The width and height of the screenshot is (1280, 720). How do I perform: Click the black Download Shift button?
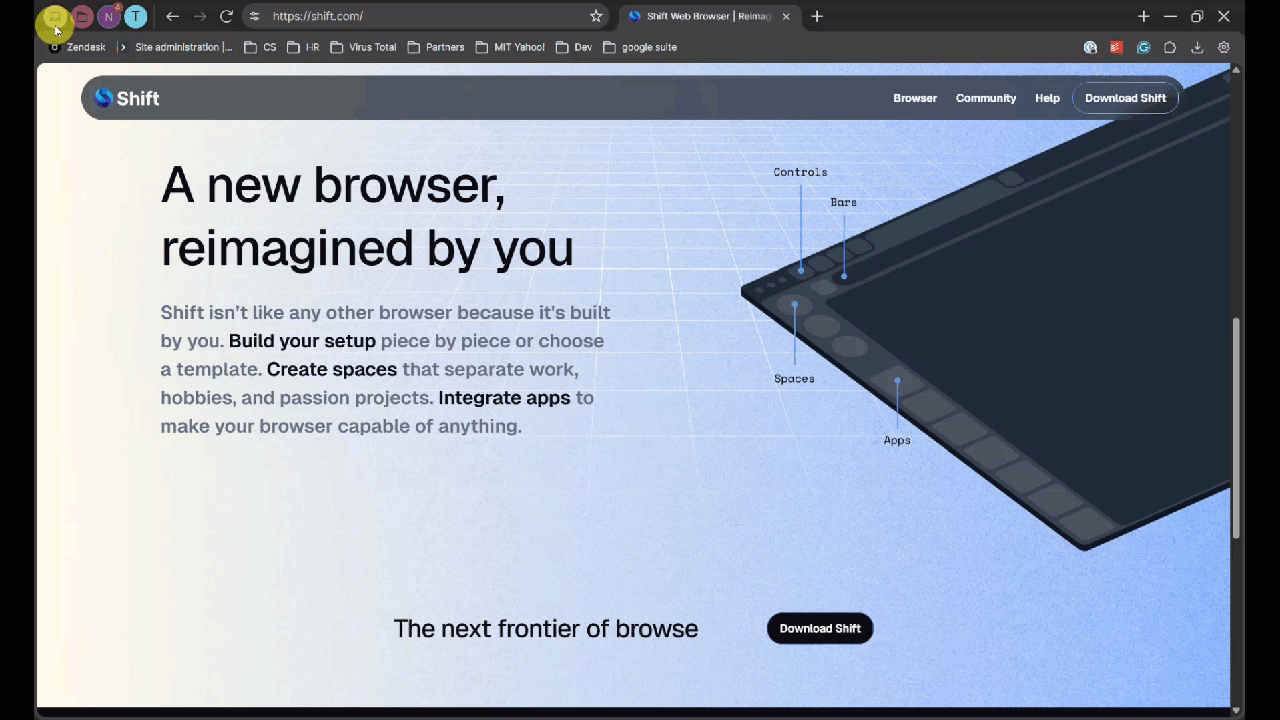click(x=820, y=628)
